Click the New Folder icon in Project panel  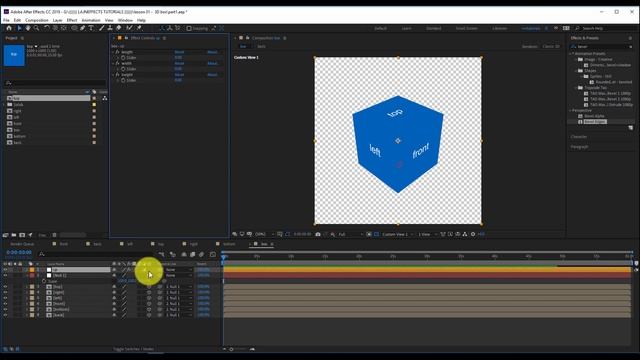click(14, 235)
